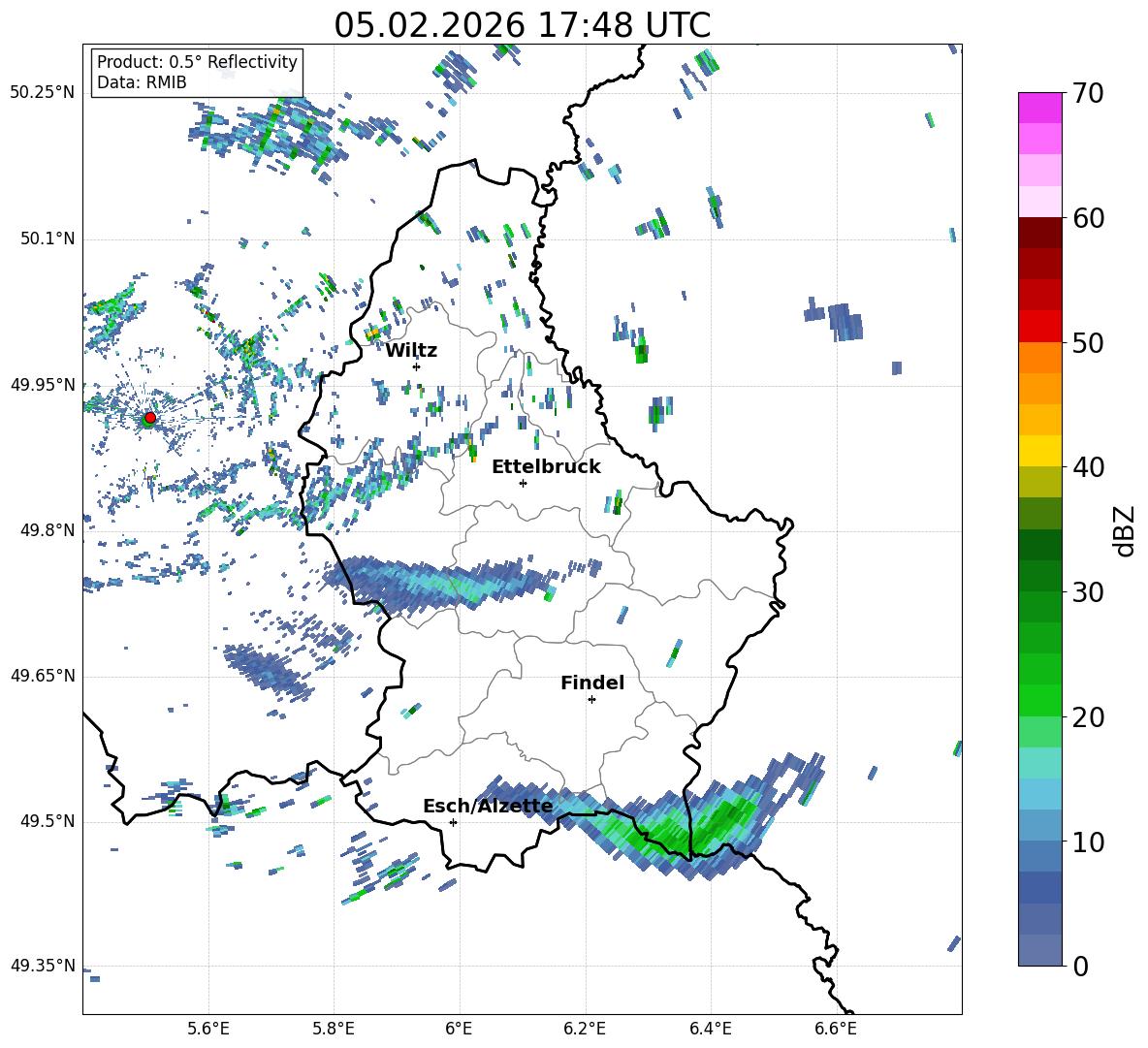1148x1048 pixels.
Task: Click the 70 tick on the colorbar
Action: [1087, 94]
